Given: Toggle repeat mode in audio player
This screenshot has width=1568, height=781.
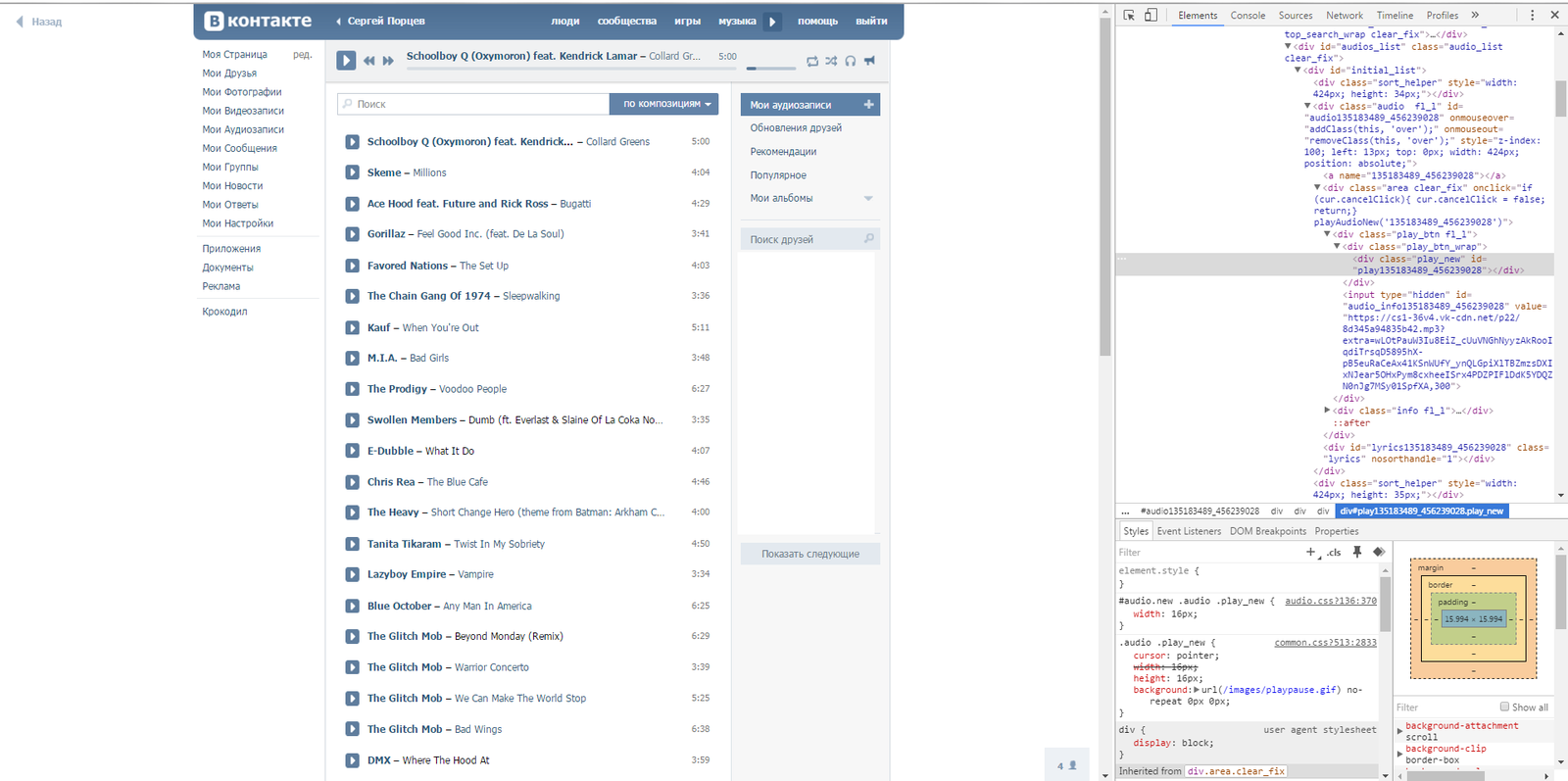Looking at the screenshot, I should (812, 61).
